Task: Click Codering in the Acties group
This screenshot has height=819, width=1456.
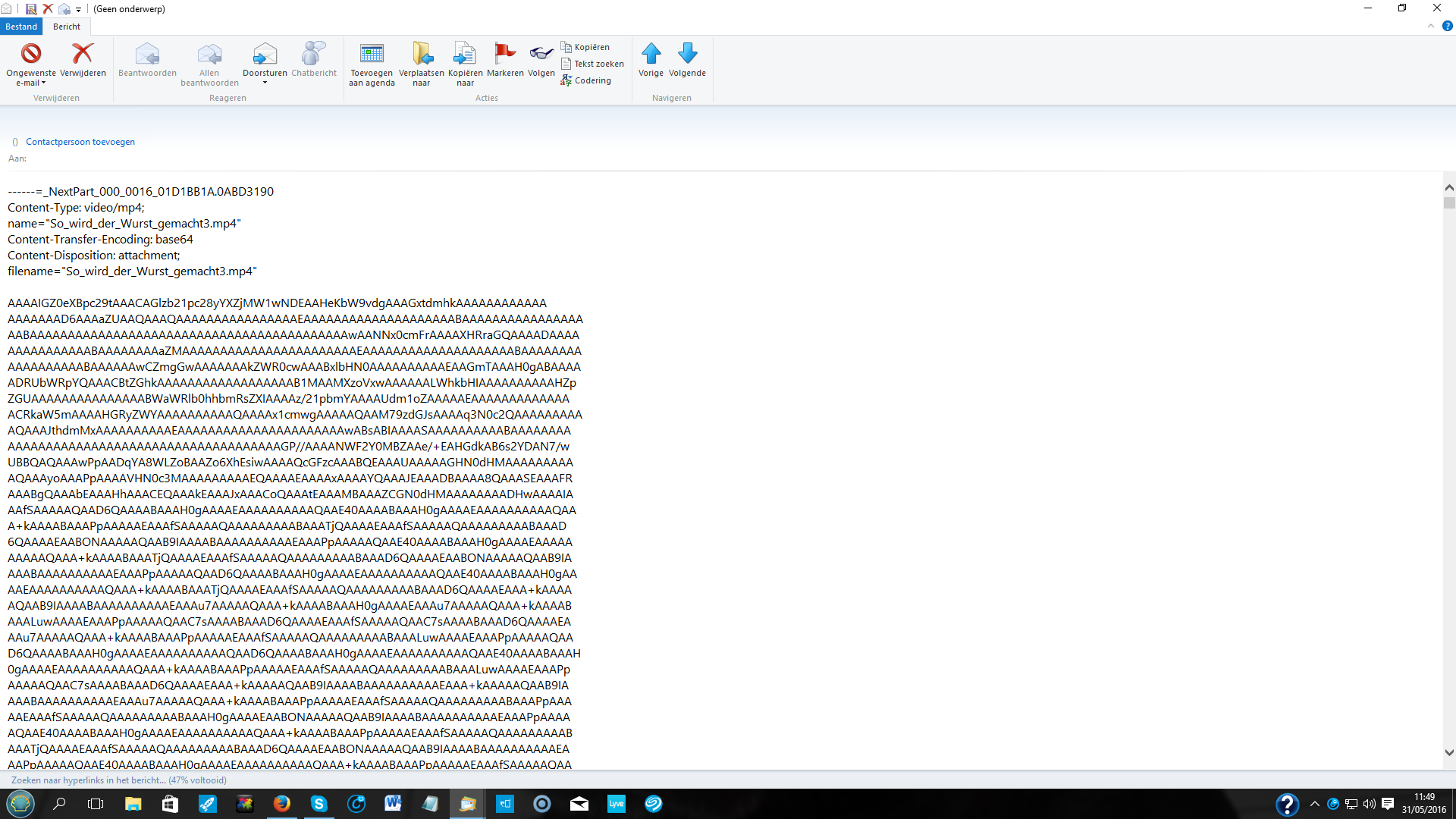Action: (x=585, y=80)
